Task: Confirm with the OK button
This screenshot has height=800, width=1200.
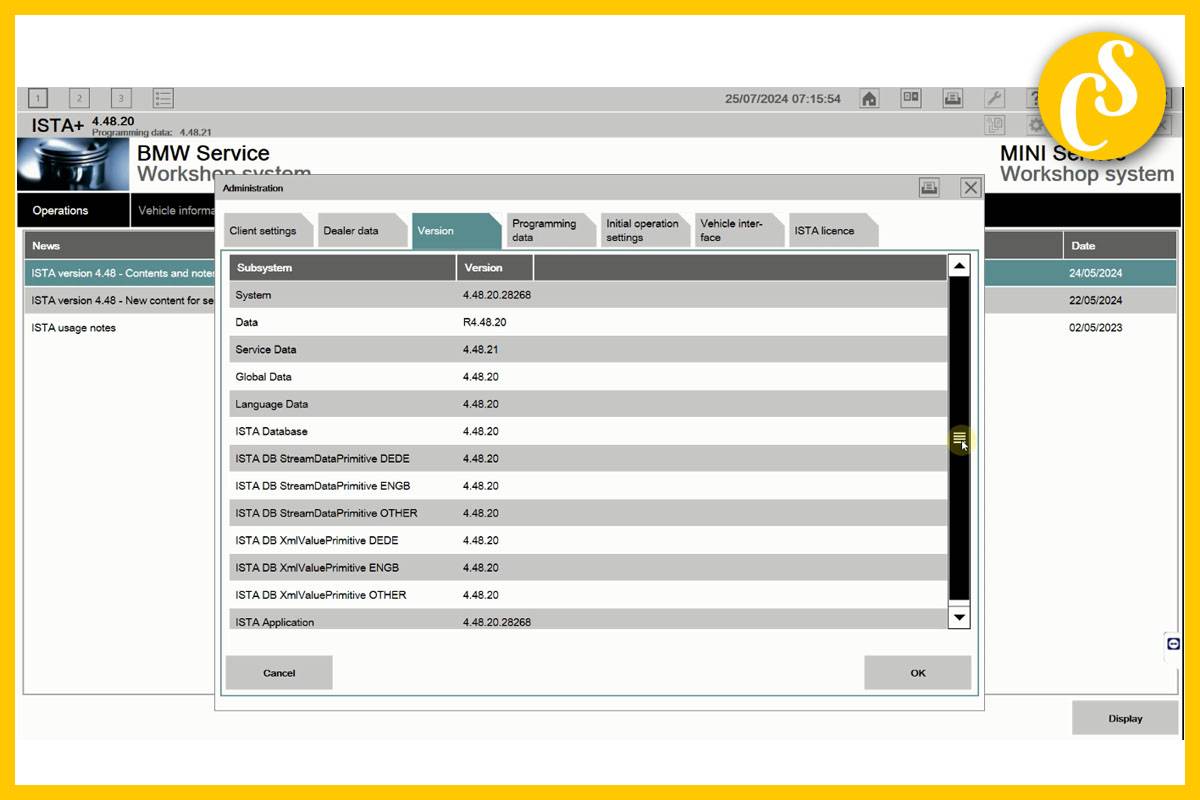Action: point(918,673)
